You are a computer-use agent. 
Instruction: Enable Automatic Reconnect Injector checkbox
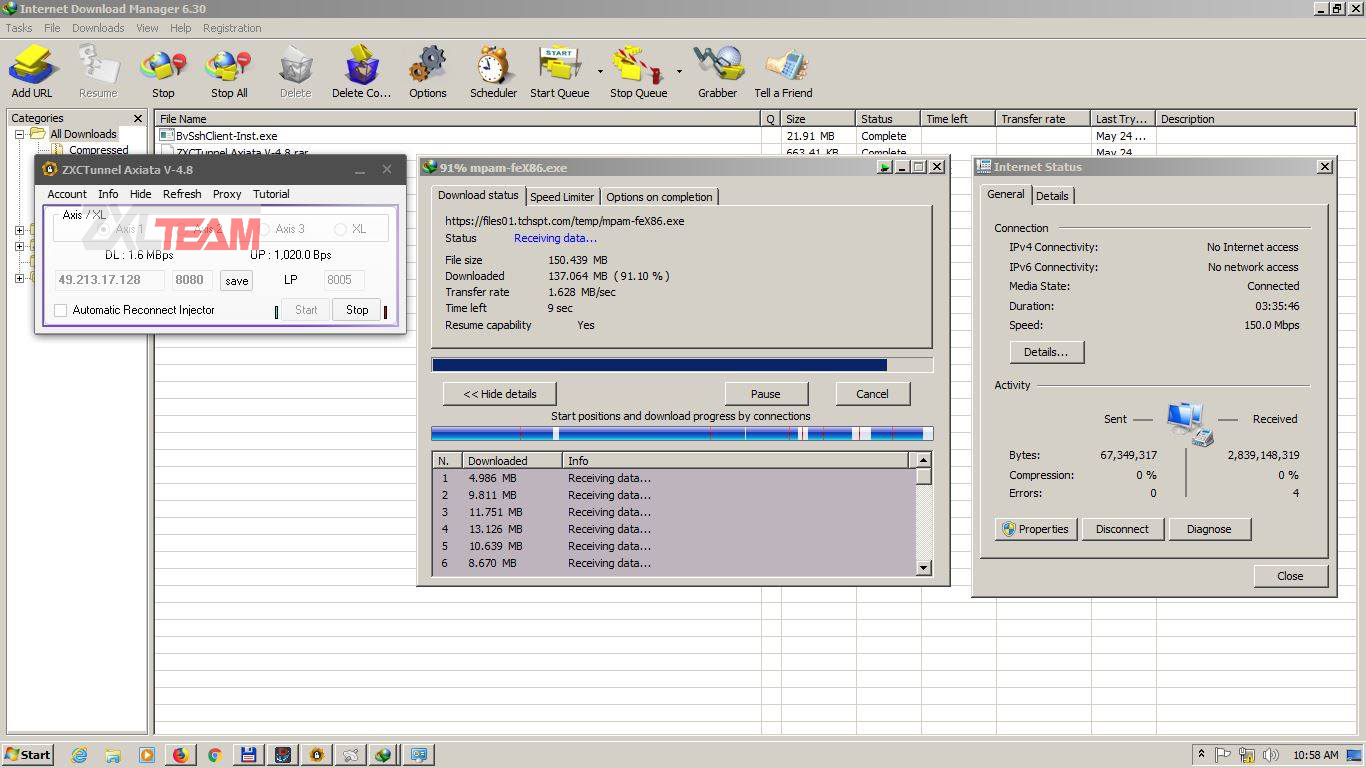(x=61, y=310)
